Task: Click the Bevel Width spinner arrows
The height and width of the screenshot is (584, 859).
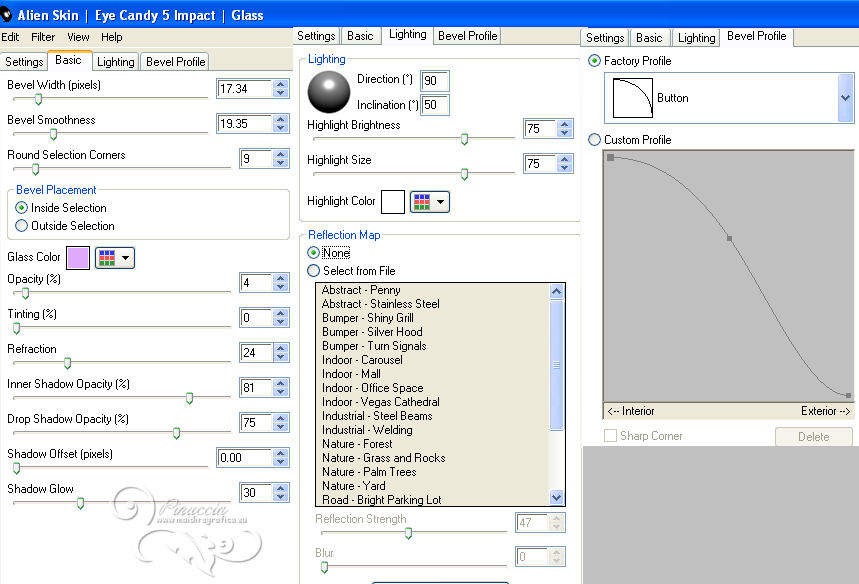Action: [x=280, y=89]
